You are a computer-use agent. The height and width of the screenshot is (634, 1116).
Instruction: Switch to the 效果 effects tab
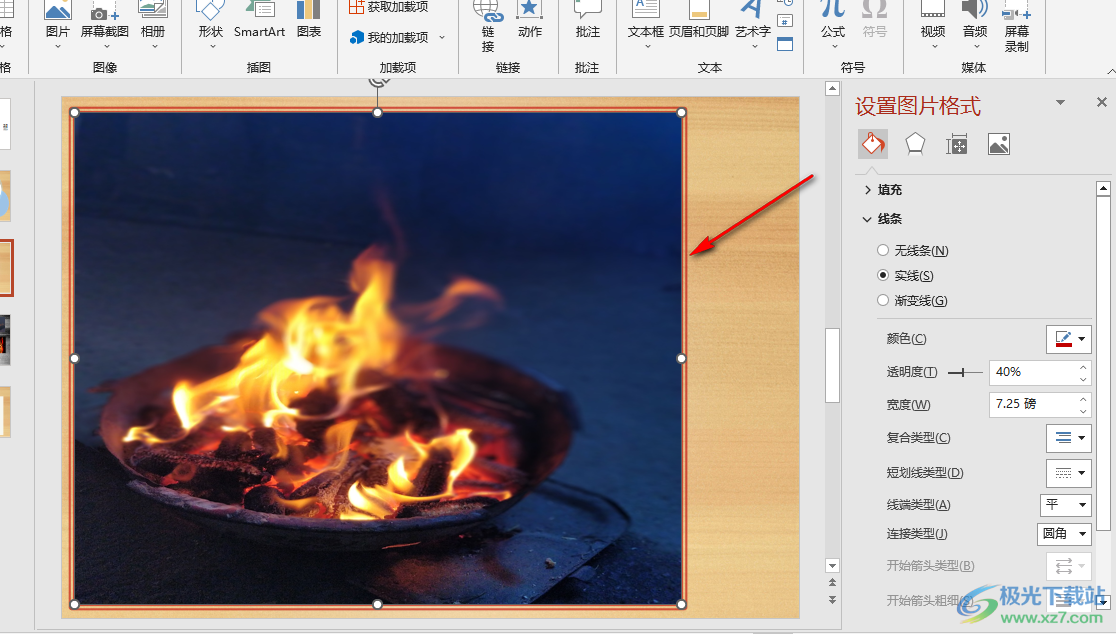click(915, 144)
